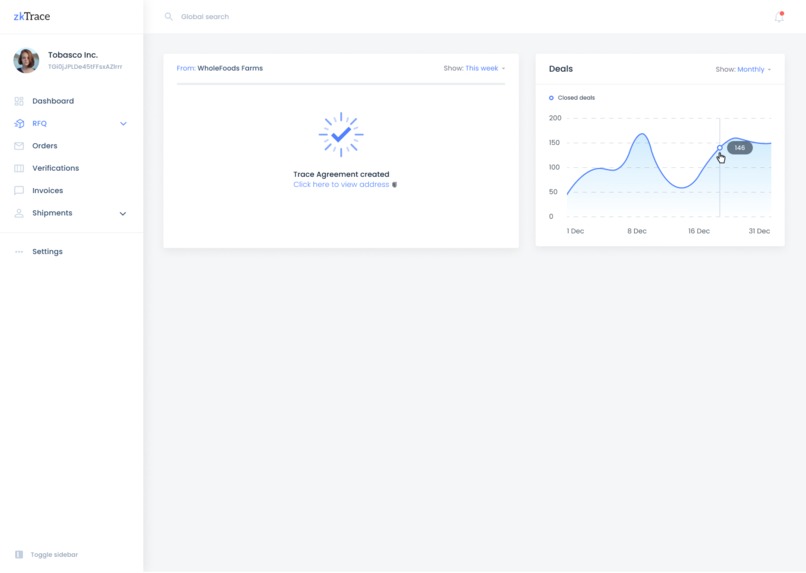Image resolution: width=806 pixels, height=573 pixels.
Task: Open Shipments menu item
Action: click(52, 213)
